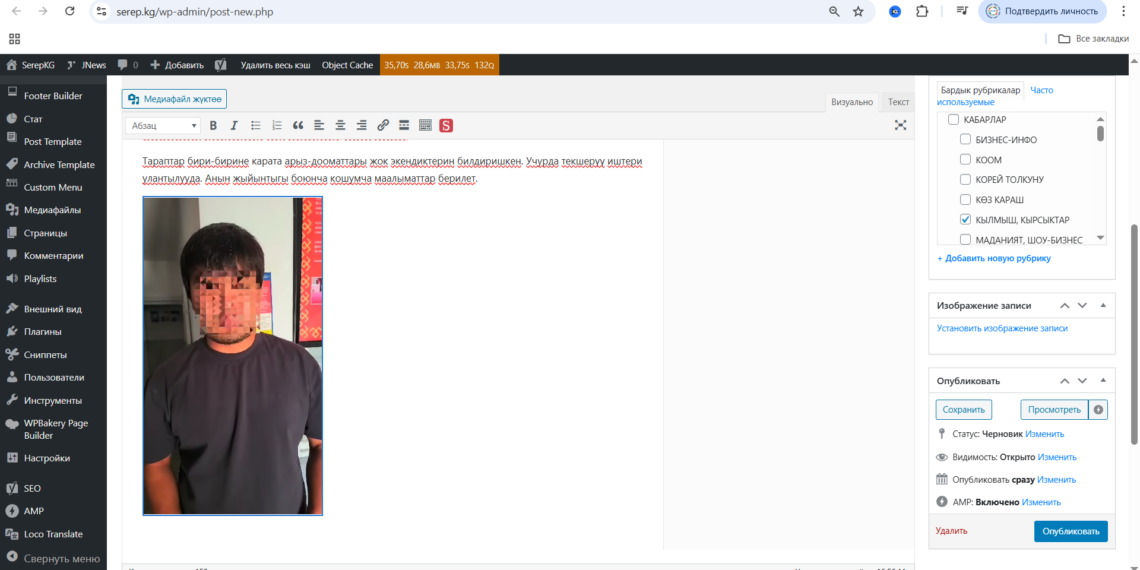Open the Абзац paragraph format dropdown
1140x570 pixels.
(x=163, y=125)
